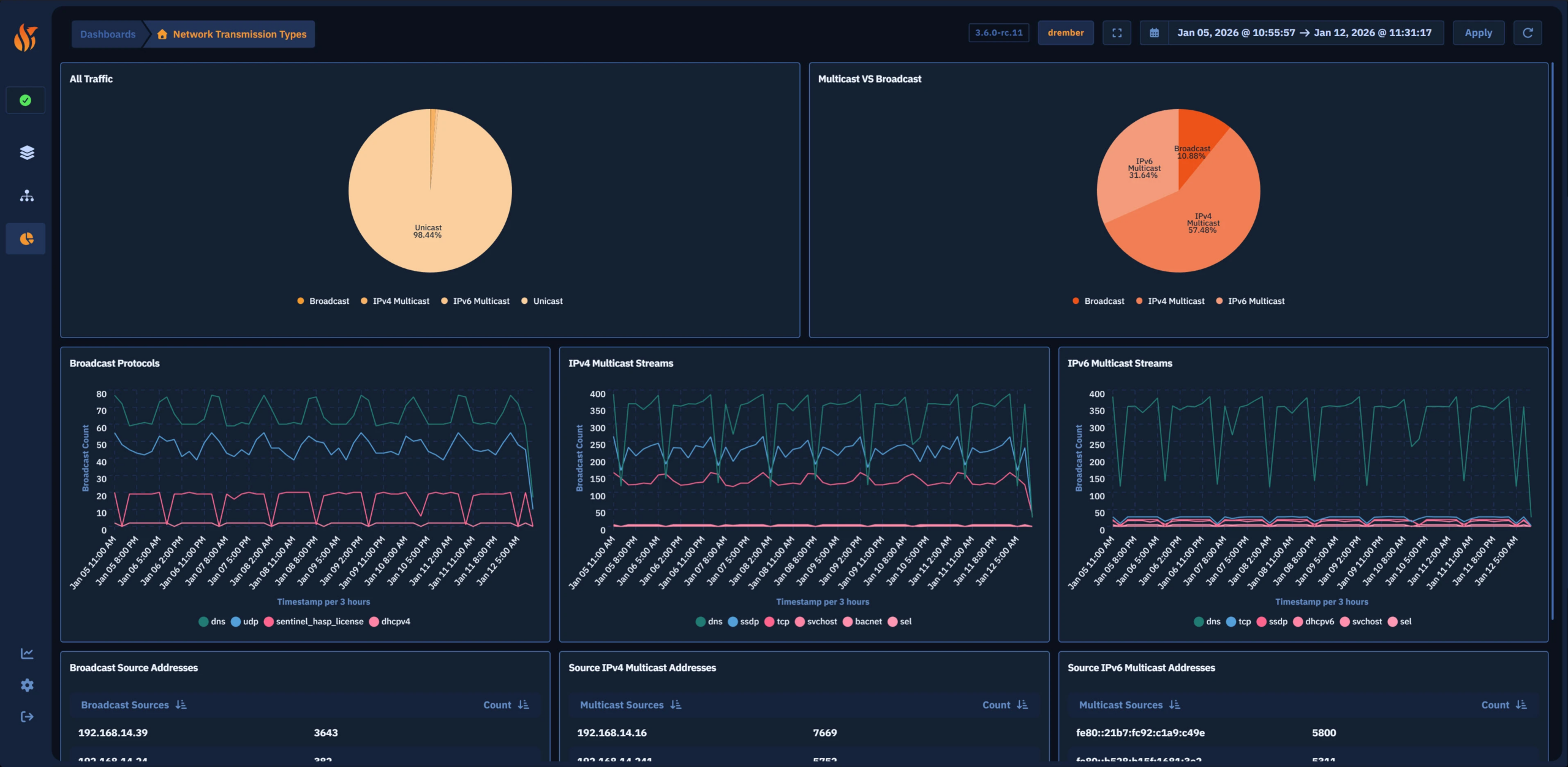Open the calendar date range picker

tap(1154, 33)
